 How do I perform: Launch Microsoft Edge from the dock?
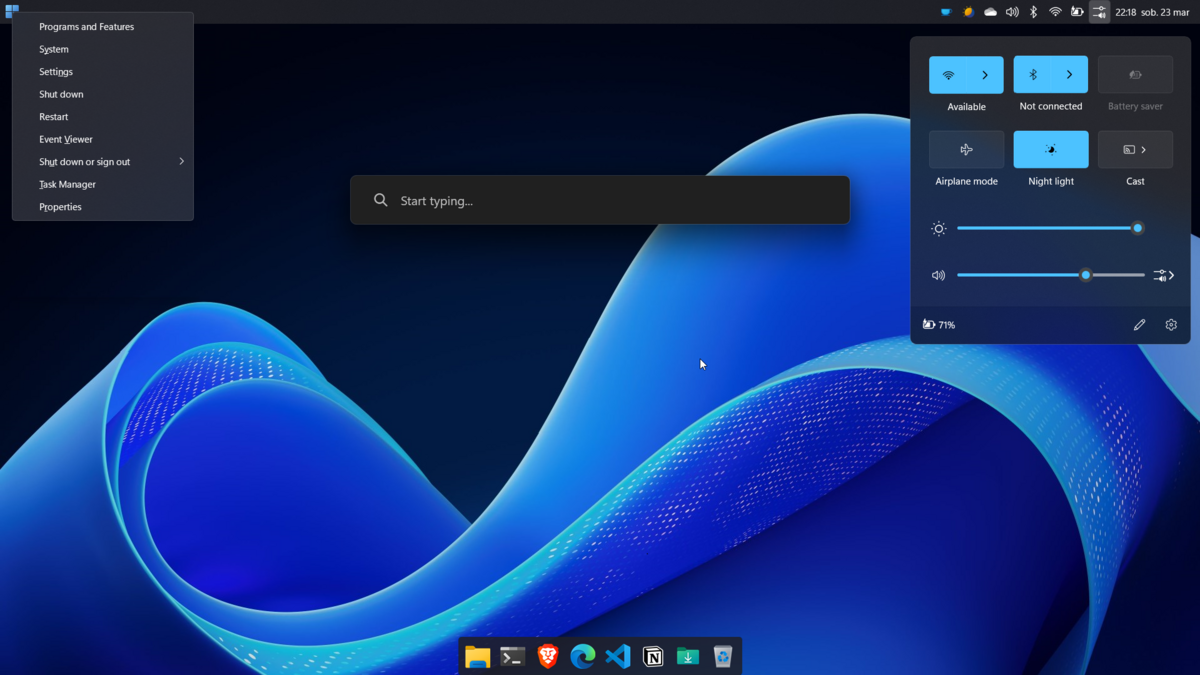[582, 656]
